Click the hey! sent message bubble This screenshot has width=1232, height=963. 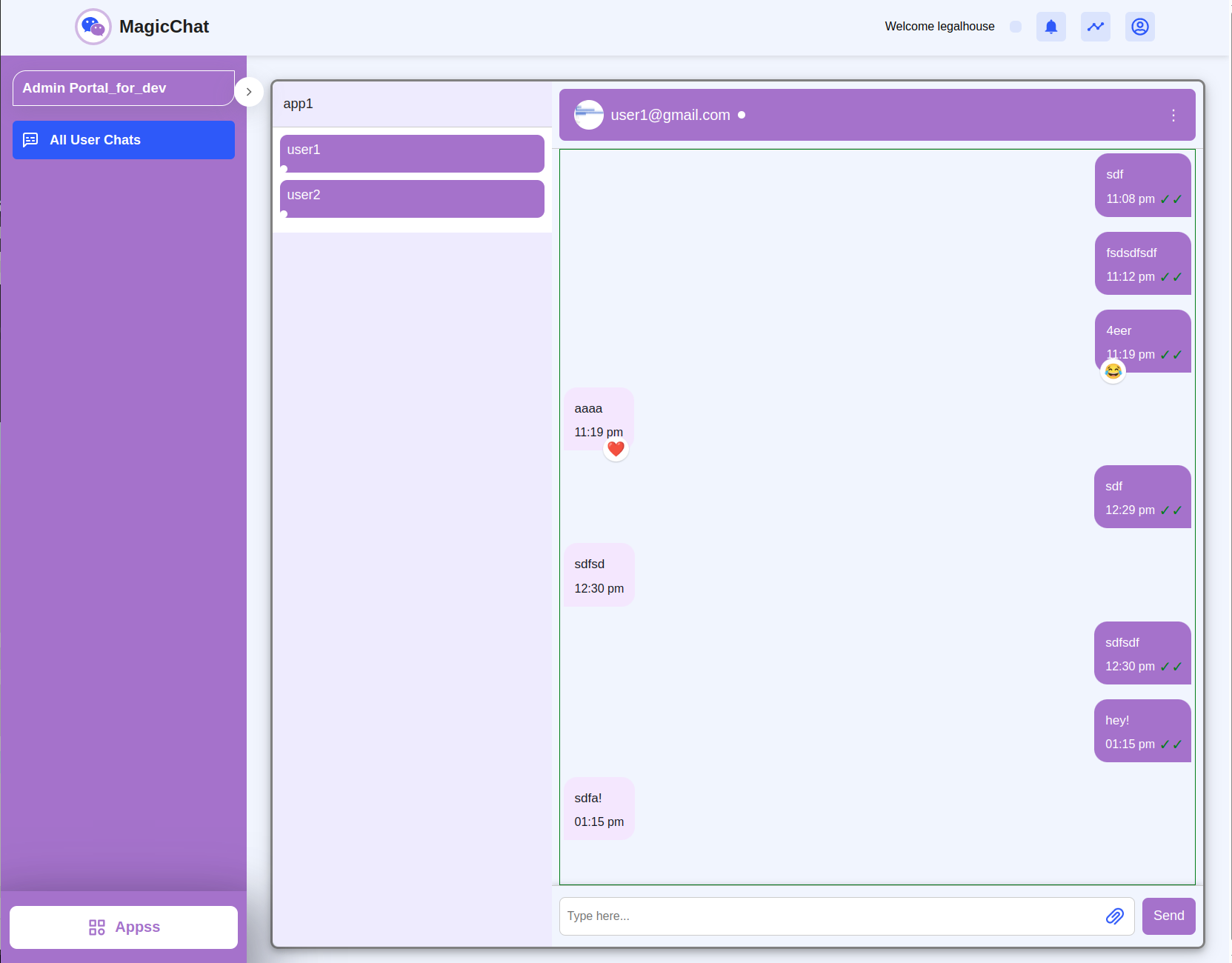(1142, 731)
